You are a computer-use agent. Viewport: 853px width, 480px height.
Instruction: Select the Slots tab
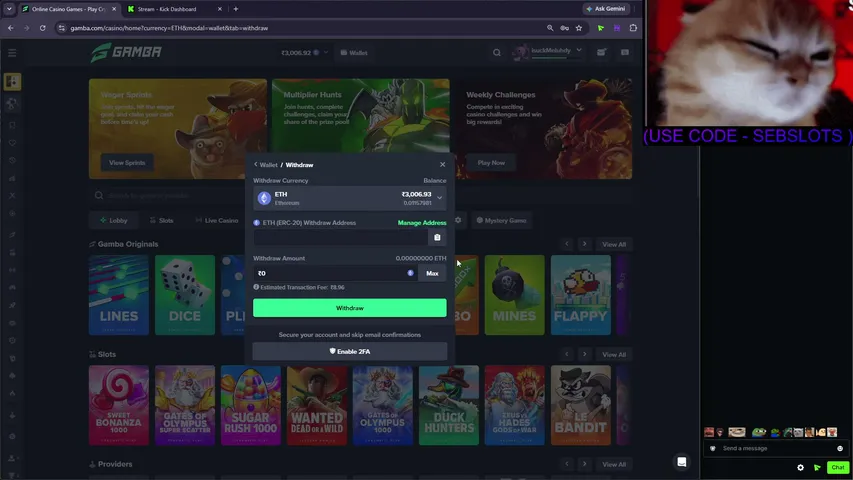click(x=161, y=220)
